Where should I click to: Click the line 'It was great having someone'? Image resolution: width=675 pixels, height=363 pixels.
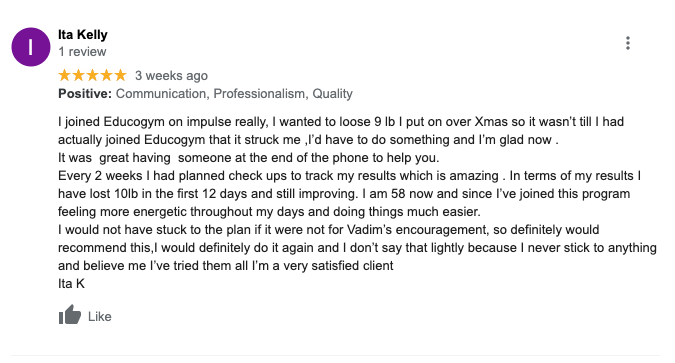click(249, 158)
